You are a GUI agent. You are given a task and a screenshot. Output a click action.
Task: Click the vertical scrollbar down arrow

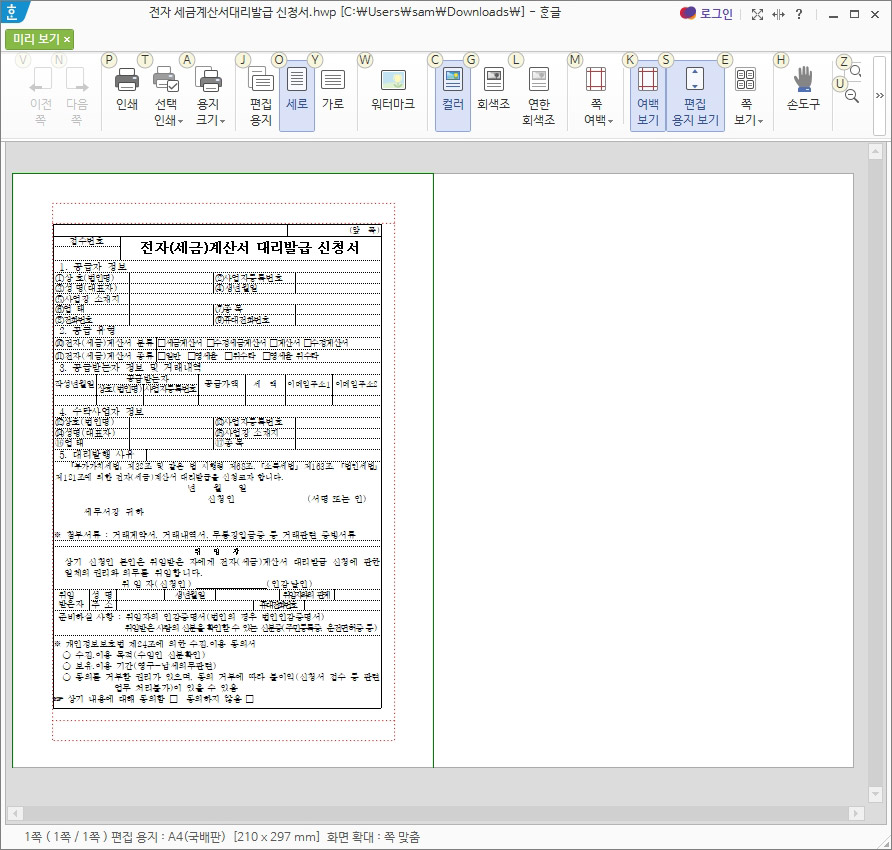876,794
